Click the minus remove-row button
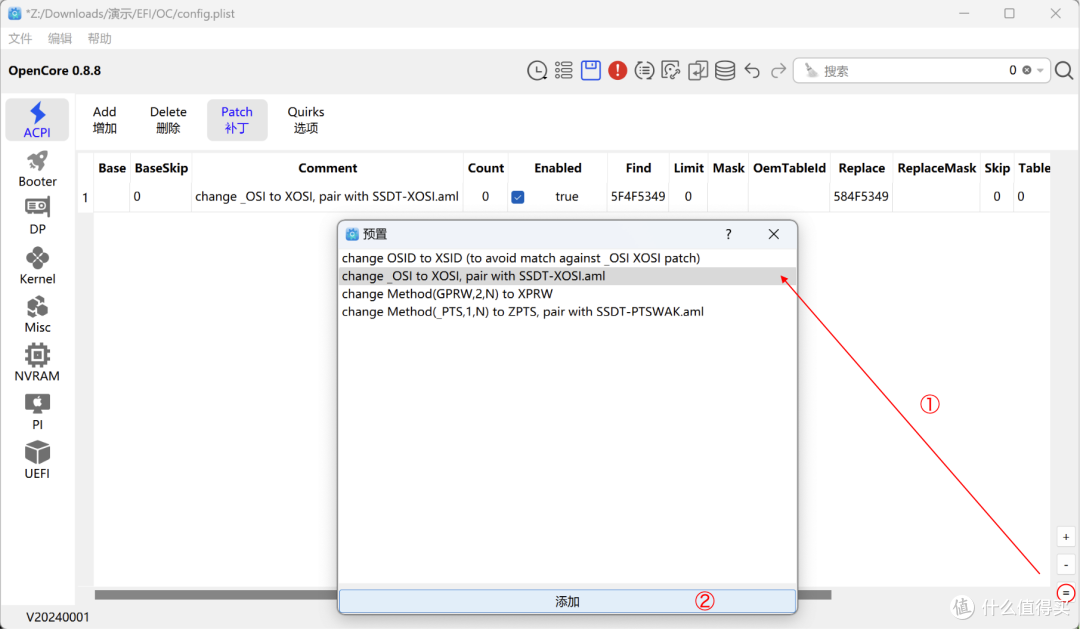 [1066, 565]
